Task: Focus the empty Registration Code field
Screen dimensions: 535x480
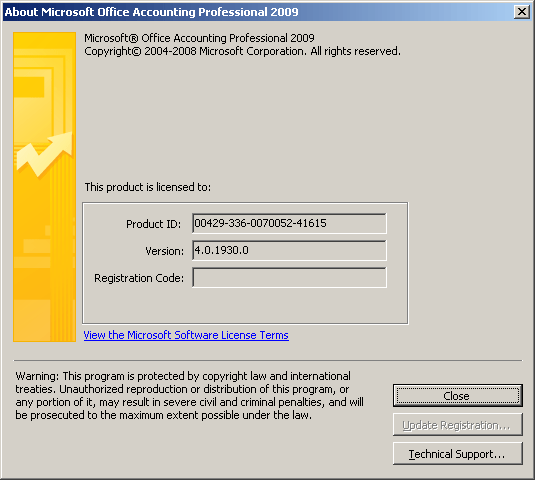Action: coord(289,277)
